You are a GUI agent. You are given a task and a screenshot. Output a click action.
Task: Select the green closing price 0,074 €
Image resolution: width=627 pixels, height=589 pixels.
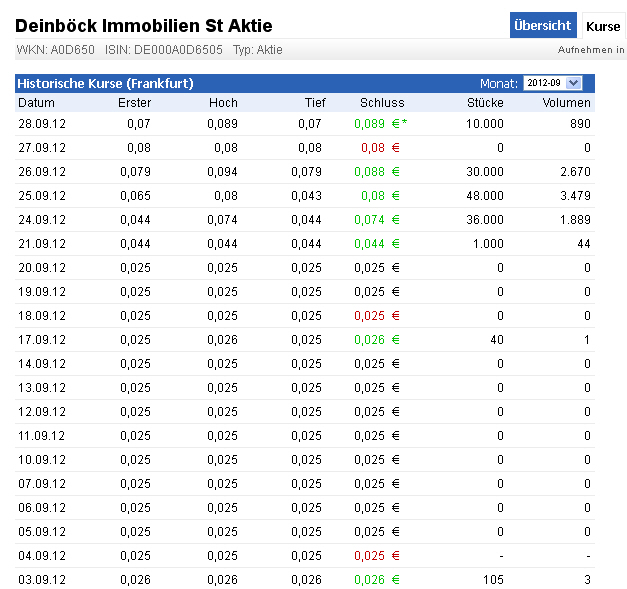[377, 220]
